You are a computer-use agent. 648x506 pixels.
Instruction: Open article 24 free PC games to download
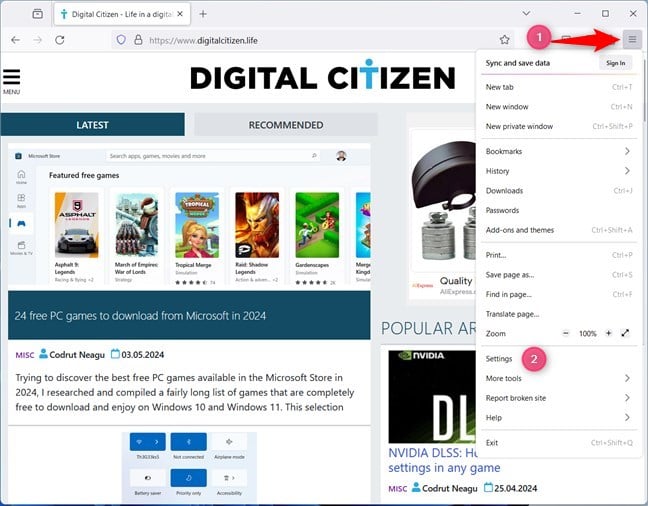pyautogui.click(x=141, y=316)
